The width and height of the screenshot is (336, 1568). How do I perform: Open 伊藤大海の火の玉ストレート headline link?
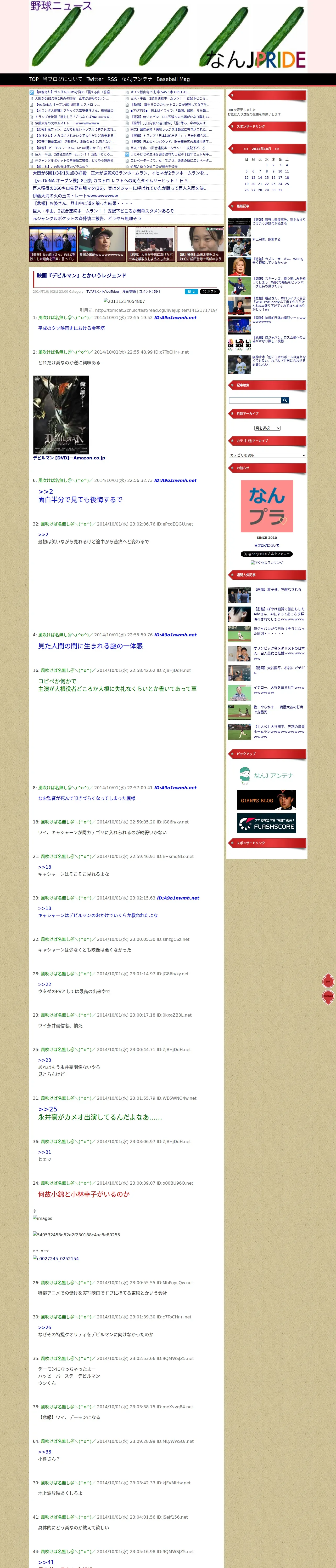75,196
